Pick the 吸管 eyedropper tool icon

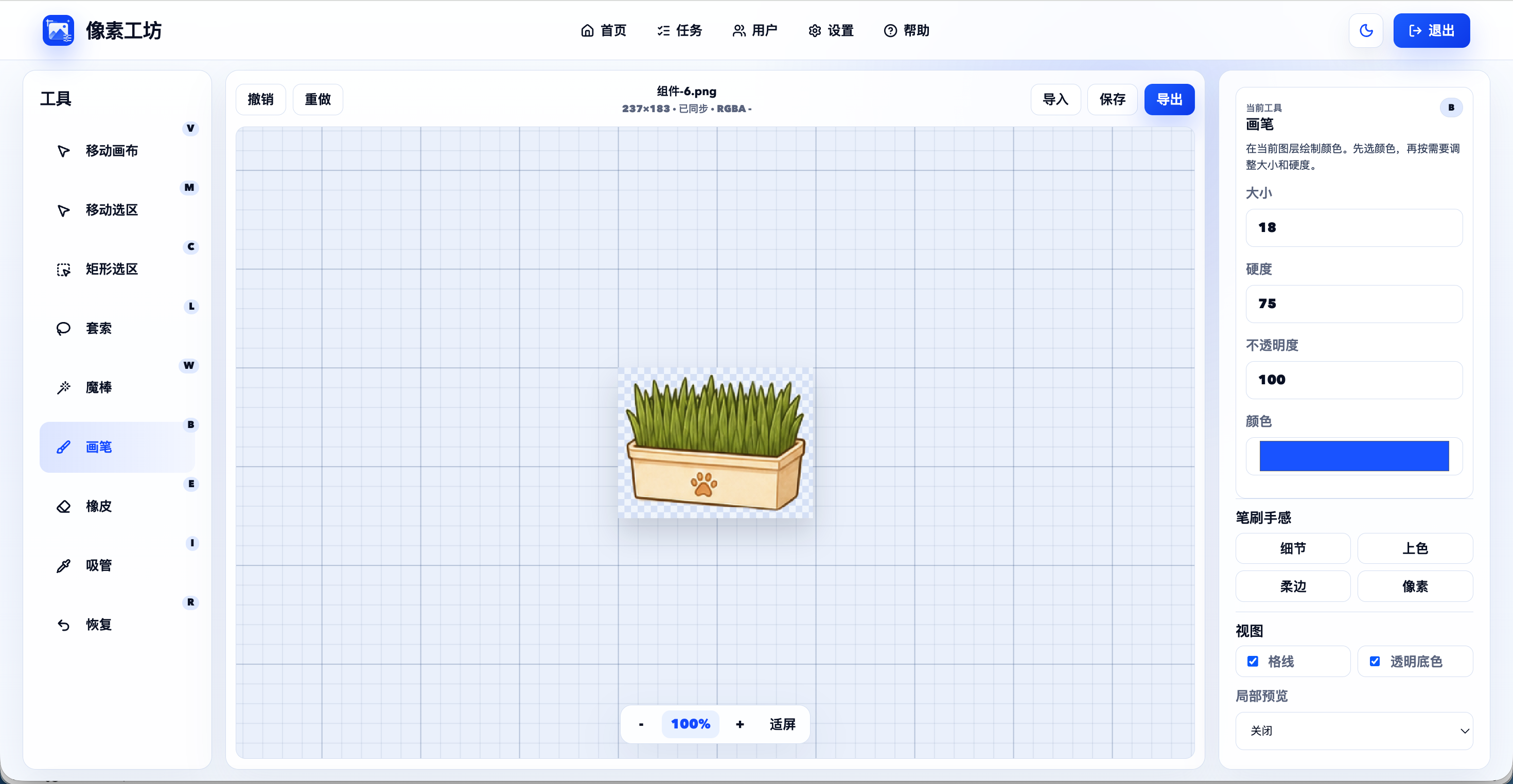[x=63, y=565]
